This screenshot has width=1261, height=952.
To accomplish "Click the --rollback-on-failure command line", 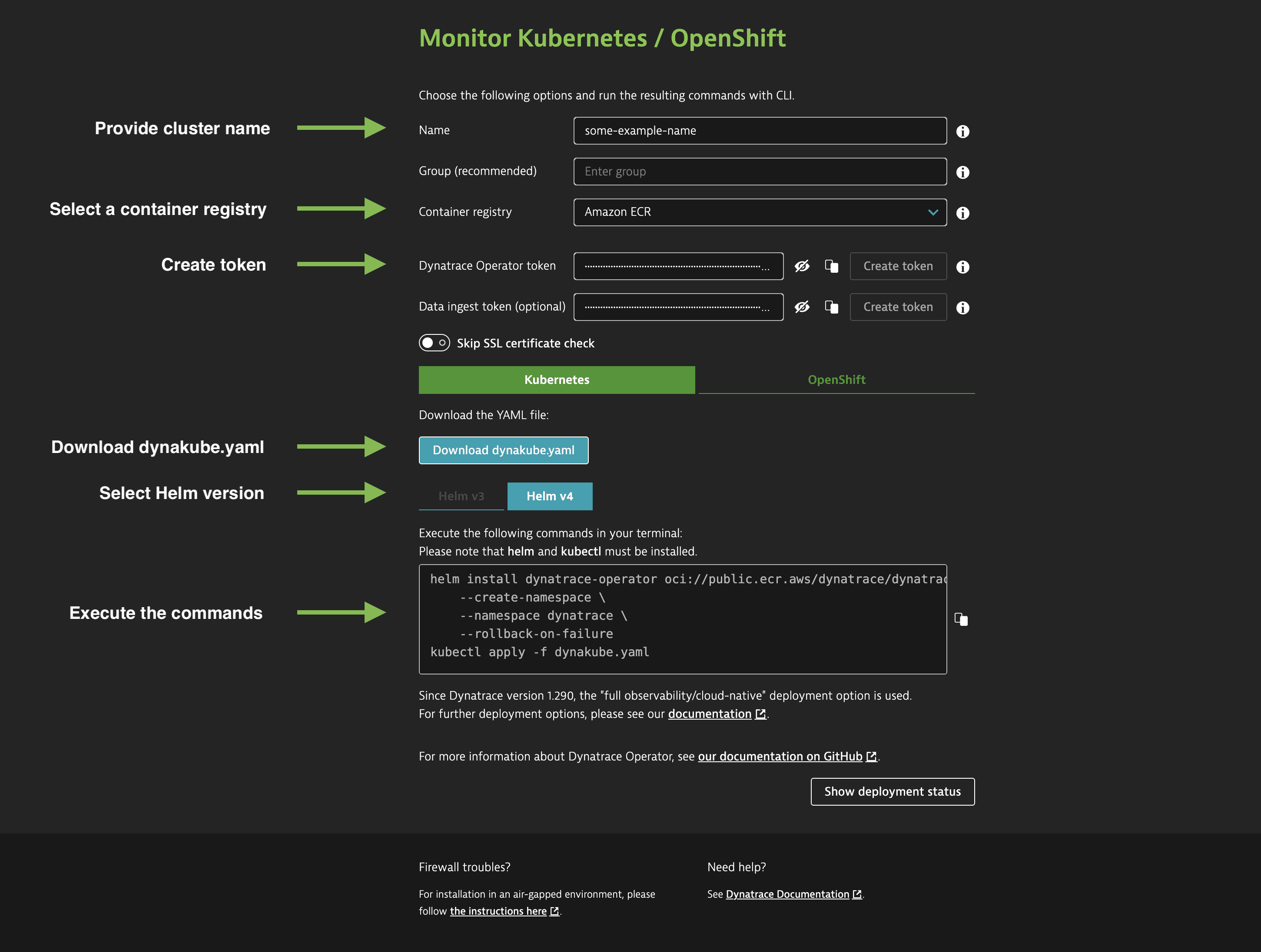I will (537, 634).
